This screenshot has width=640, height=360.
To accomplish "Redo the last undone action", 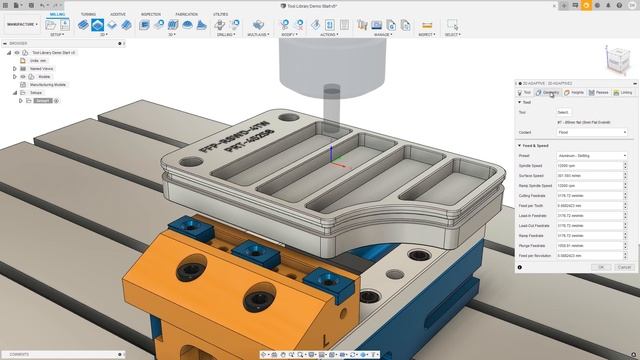I will 56,6.
